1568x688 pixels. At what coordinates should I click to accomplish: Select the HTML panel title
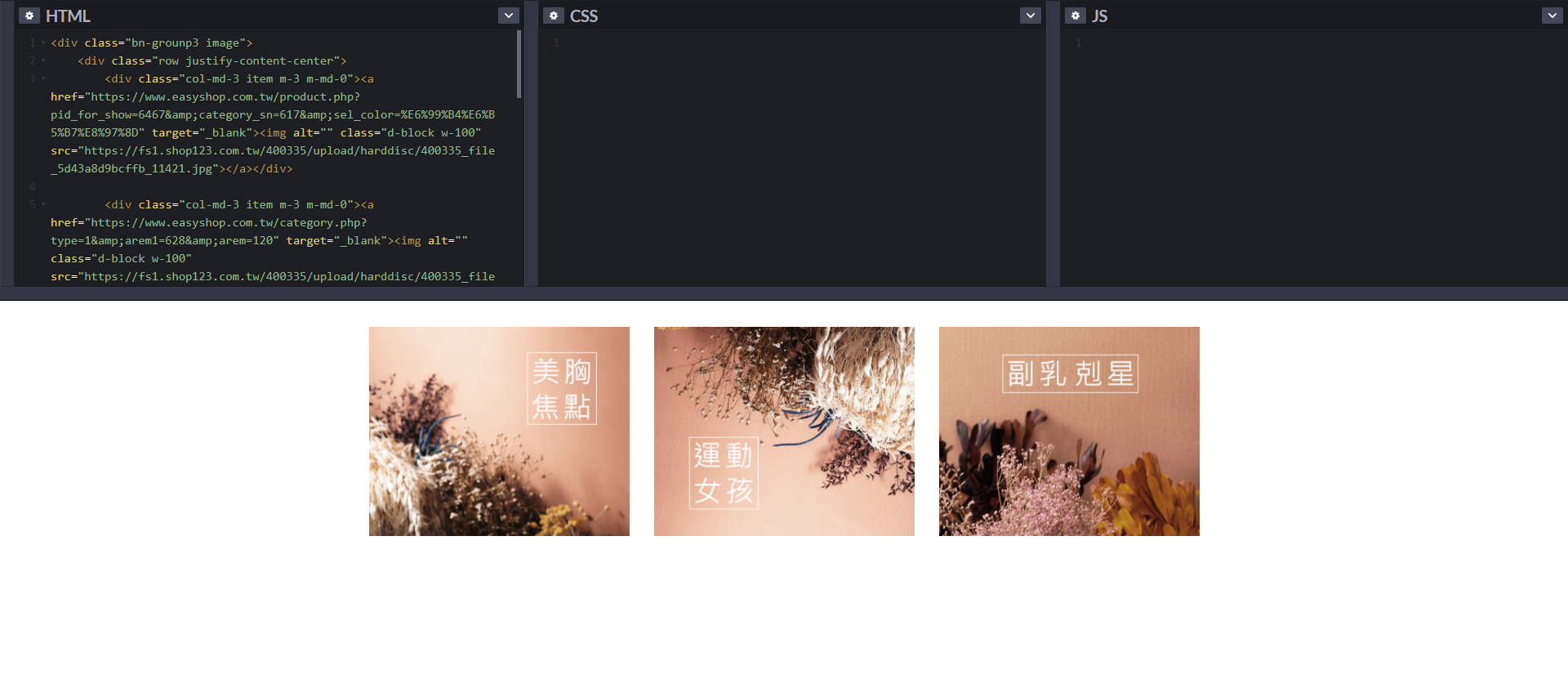tap(68, 16)
